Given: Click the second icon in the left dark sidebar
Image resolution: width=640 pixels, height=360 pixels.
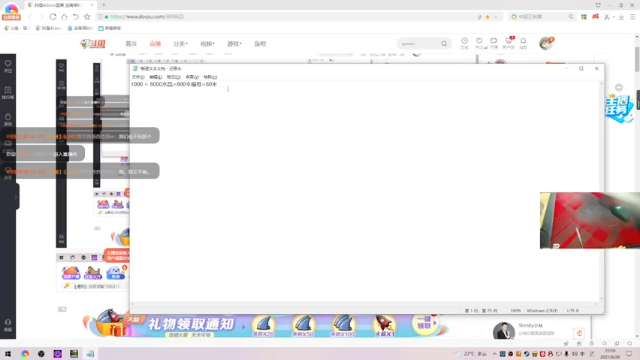Looking at the screenshot, I should (x=8, y=92).
